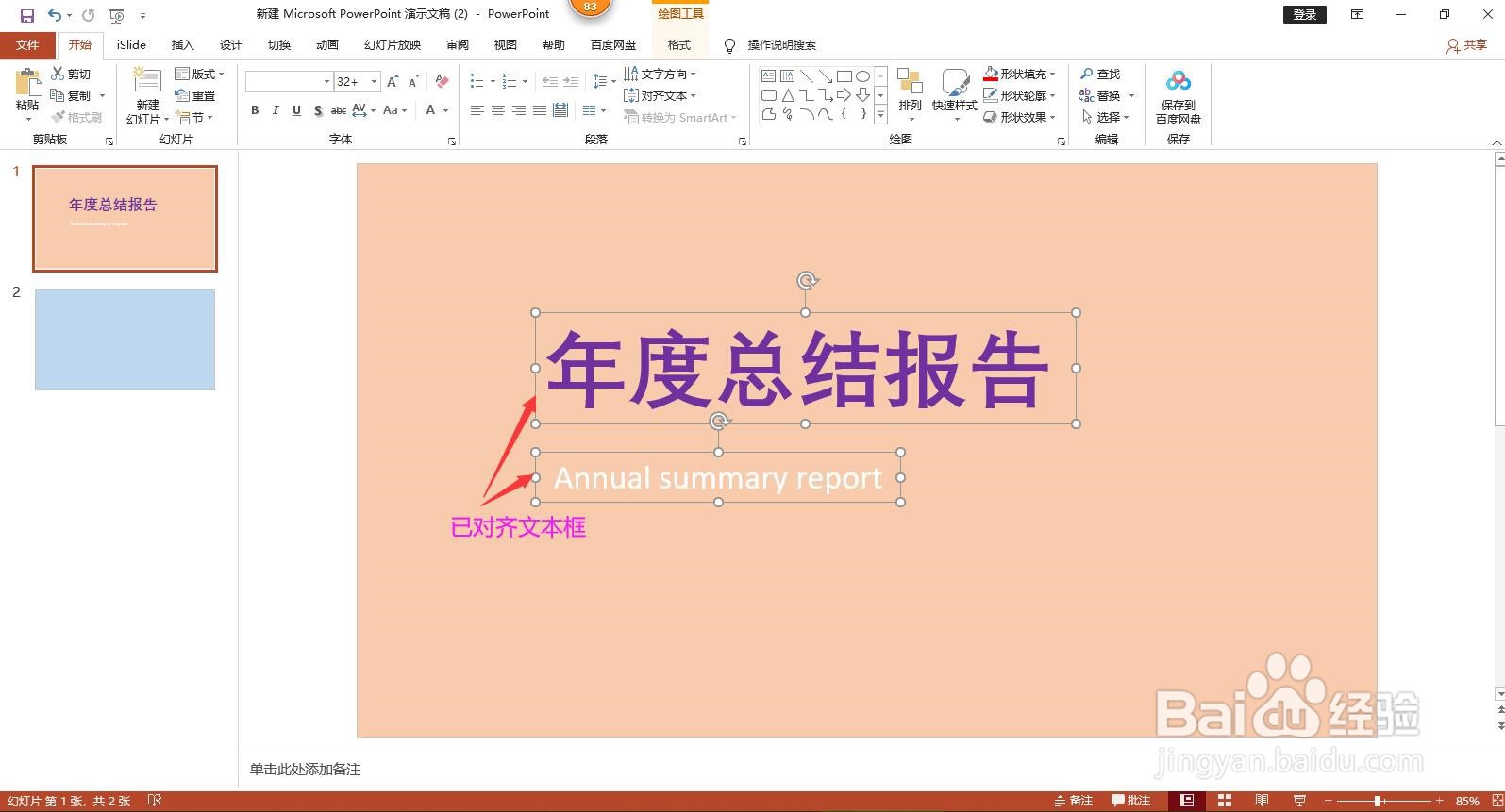Select the down arrow shape in gallery
1505x812 pixels.
pos(862,95)
